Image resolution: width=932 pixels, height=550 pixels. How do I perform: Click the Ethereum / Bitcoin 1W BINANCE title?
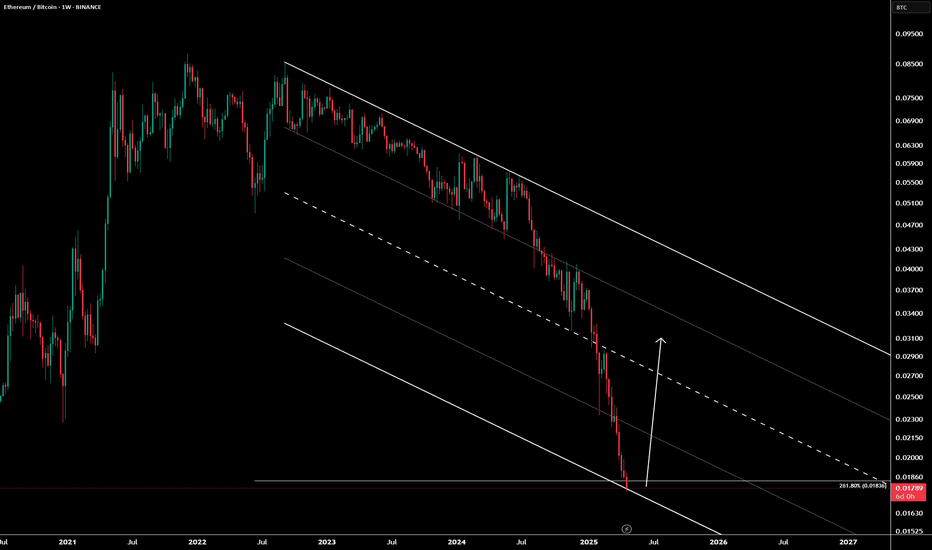pyautogui.click(x=52, y=7)
